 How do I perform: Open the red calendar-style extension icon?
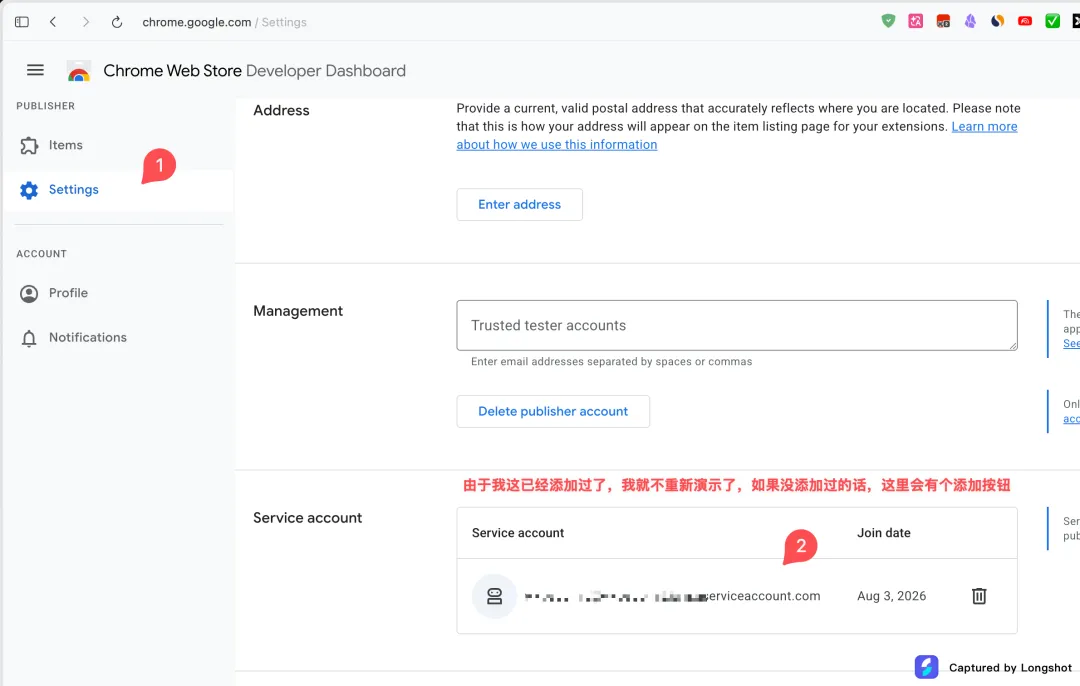point(943,21)
